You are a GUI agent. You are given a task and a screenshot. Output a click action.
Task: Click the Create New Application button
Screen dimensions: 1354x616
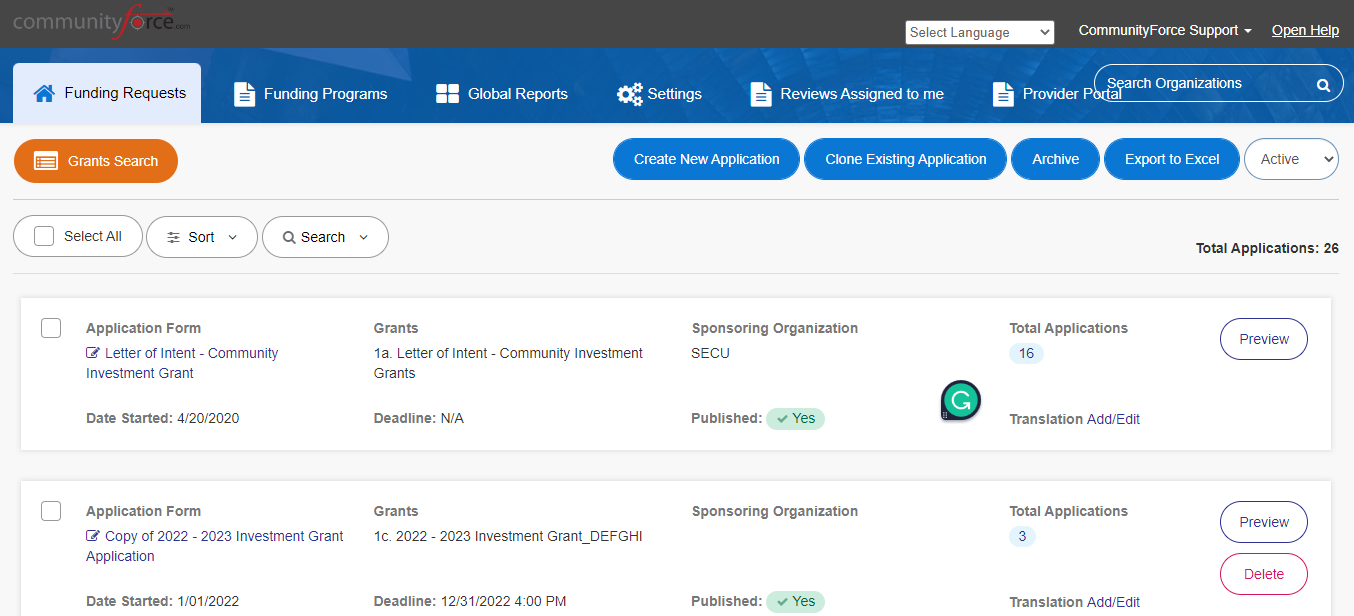click(707, 159)
